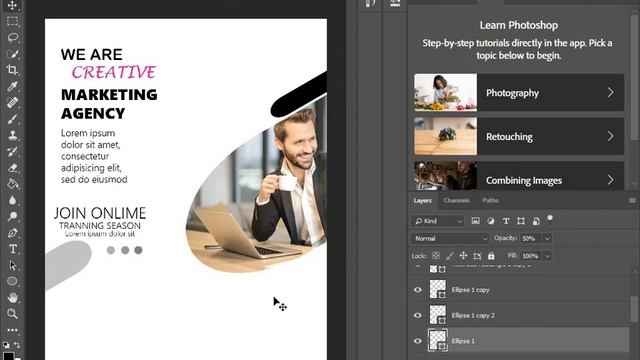Select the Path Selection tool
640x360 pixels.
pos(12,265)
